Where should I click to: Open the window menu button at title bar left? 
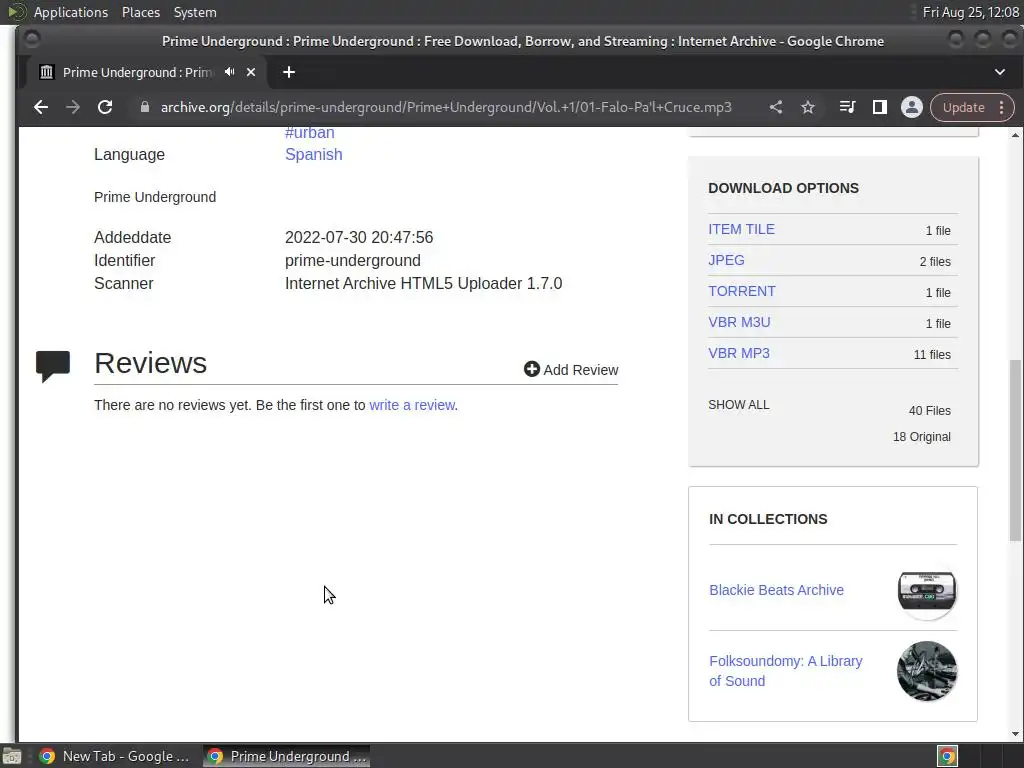(31, 40)
